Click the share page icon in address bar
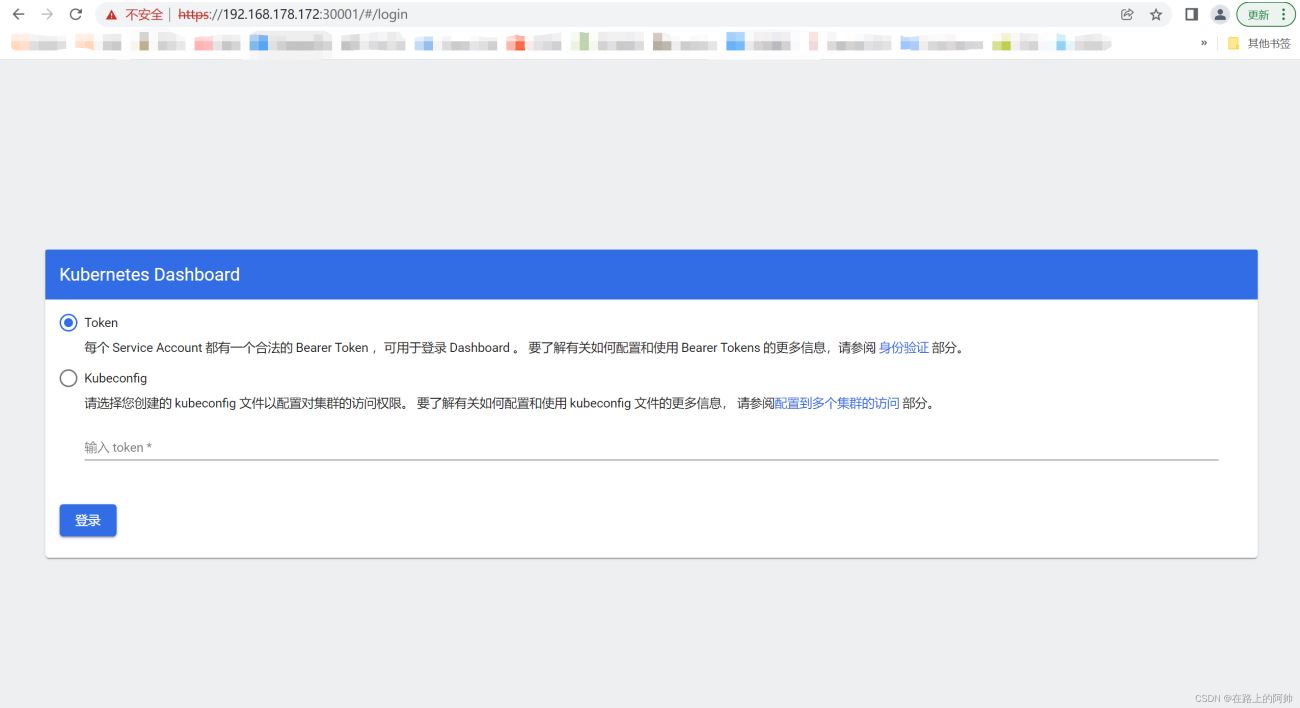This screenshot has height=708, width=1300. pos(1127,15)
